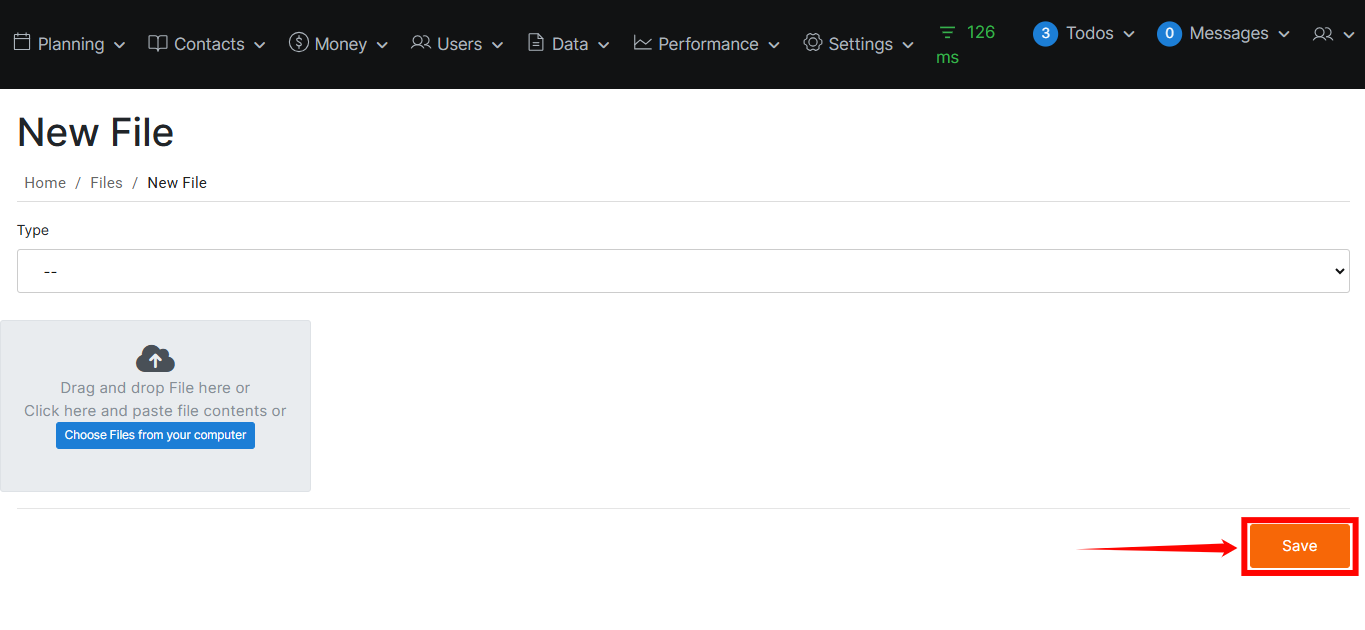Click the cloud upload icon
This screenshot has height=630, width=1365.
(x=155, y=359)
